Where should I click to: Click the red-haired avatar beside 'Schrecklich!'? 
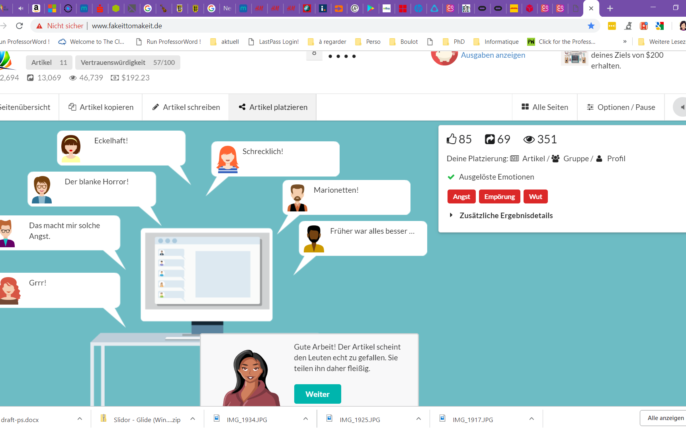pyautogui.click(x=227, y=158)
